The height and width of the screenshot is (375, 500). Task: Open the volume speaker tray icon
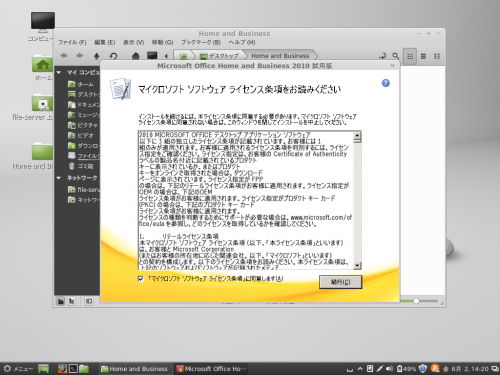[x=389, y=369]
